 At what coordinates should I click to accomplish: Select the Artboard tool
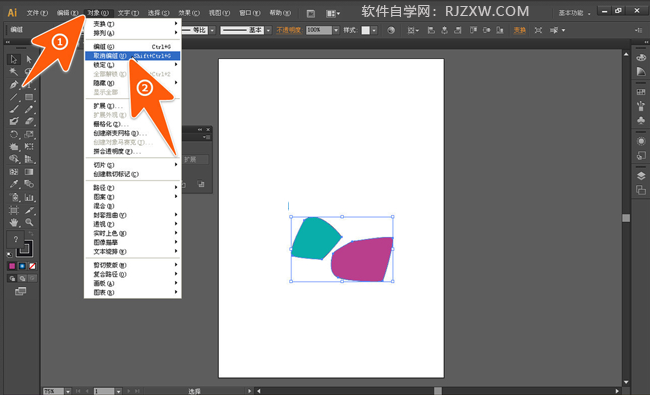pos(13,210)
